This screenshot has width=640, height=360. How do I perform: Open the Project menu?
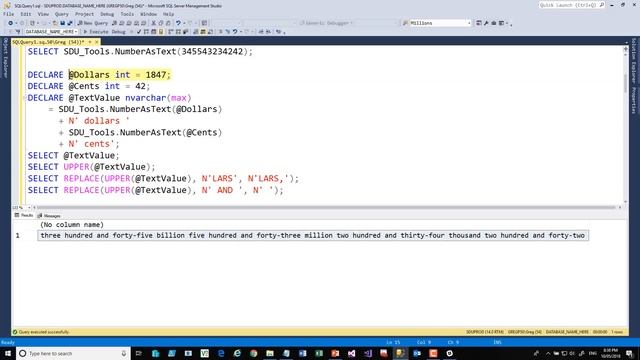pyautogui.click(x=84, y=14)
